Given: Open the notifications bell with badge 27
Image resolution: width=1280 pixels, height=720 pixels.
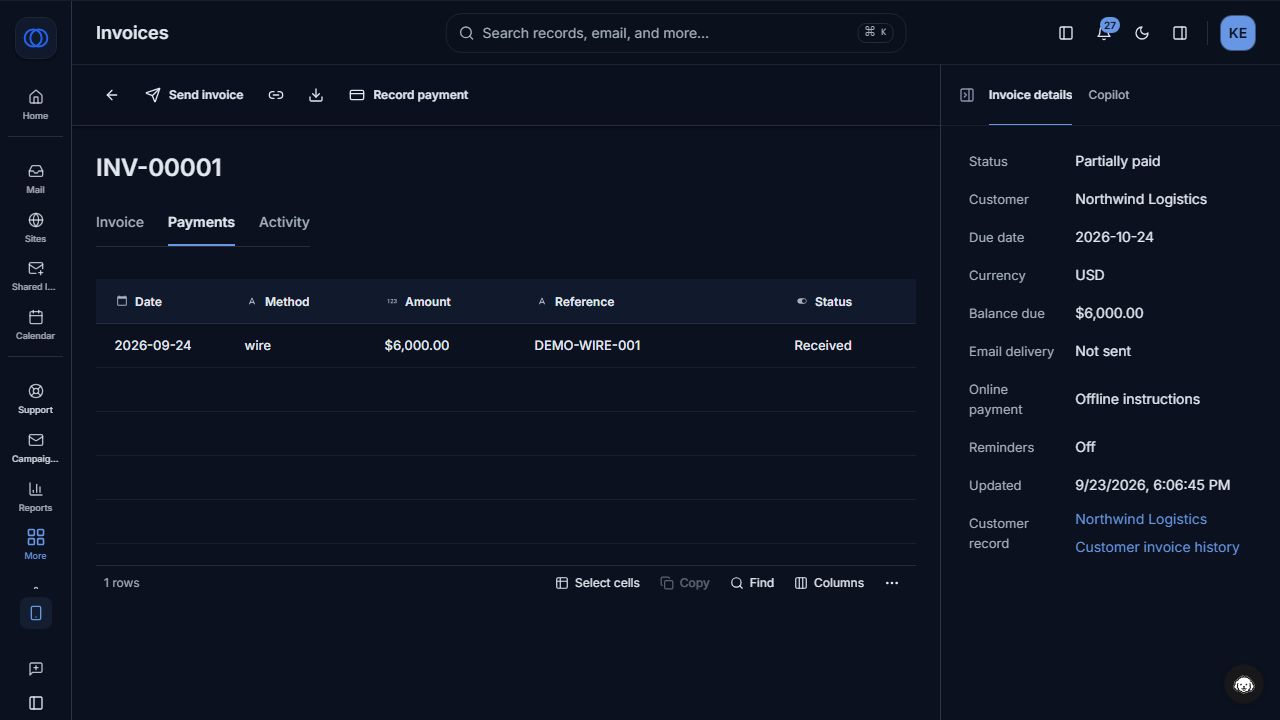Looking at the screenshot, I should [x=1104, y=33].
